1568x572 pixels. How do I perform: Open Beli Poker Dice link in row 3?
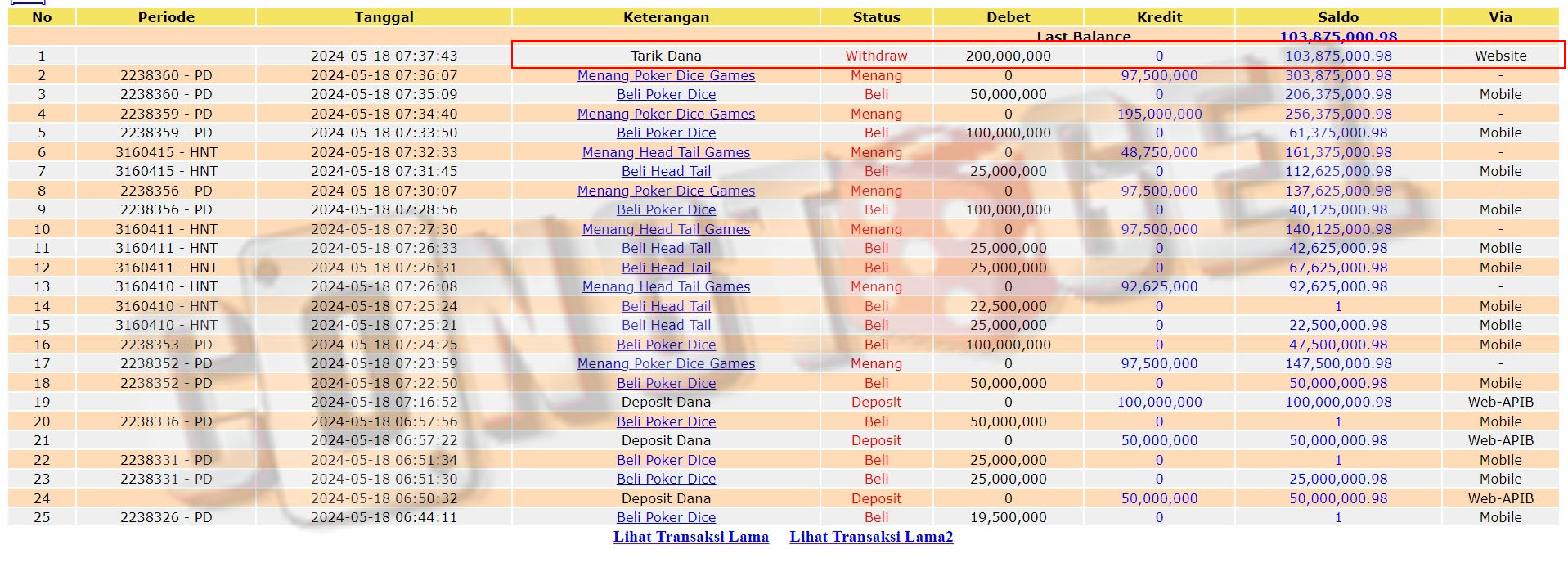666,94
